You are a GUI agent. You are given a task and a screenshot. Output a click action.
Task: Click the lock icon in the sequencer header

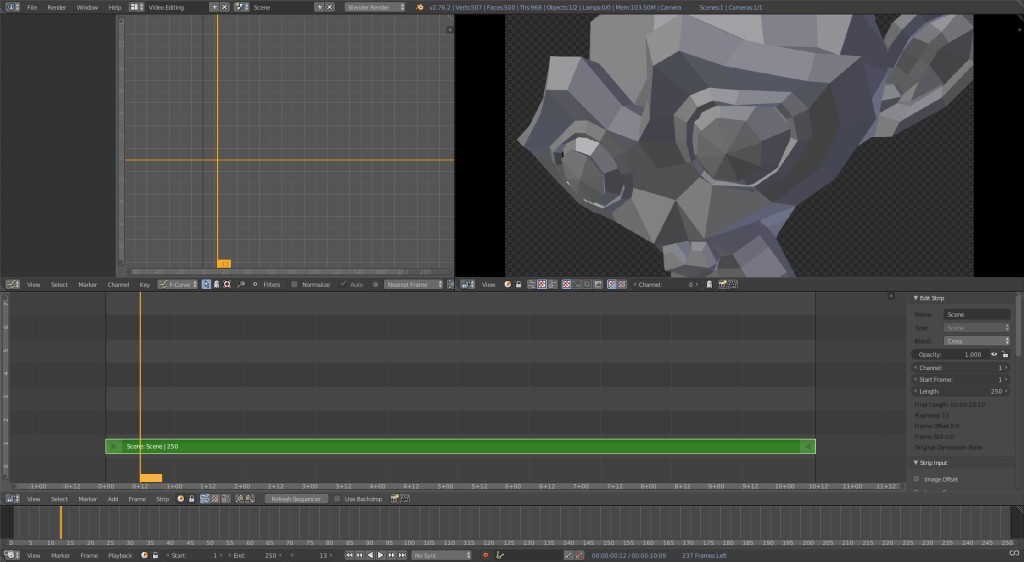pos(190,498)
